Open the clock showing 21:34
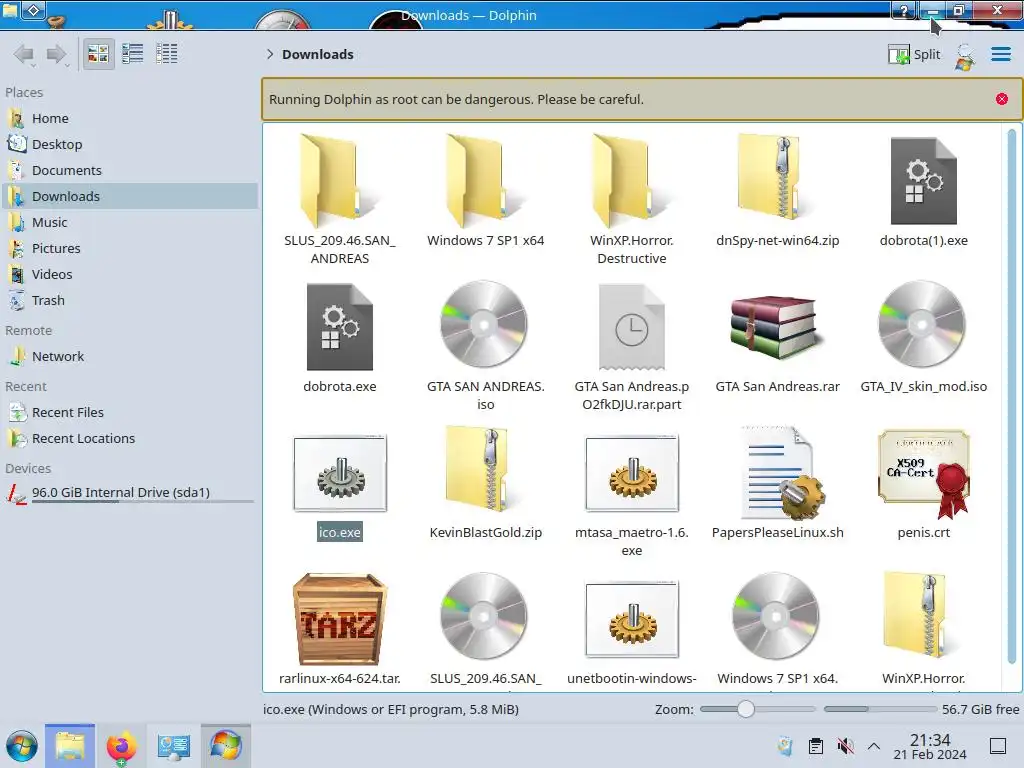 (930, 746)
